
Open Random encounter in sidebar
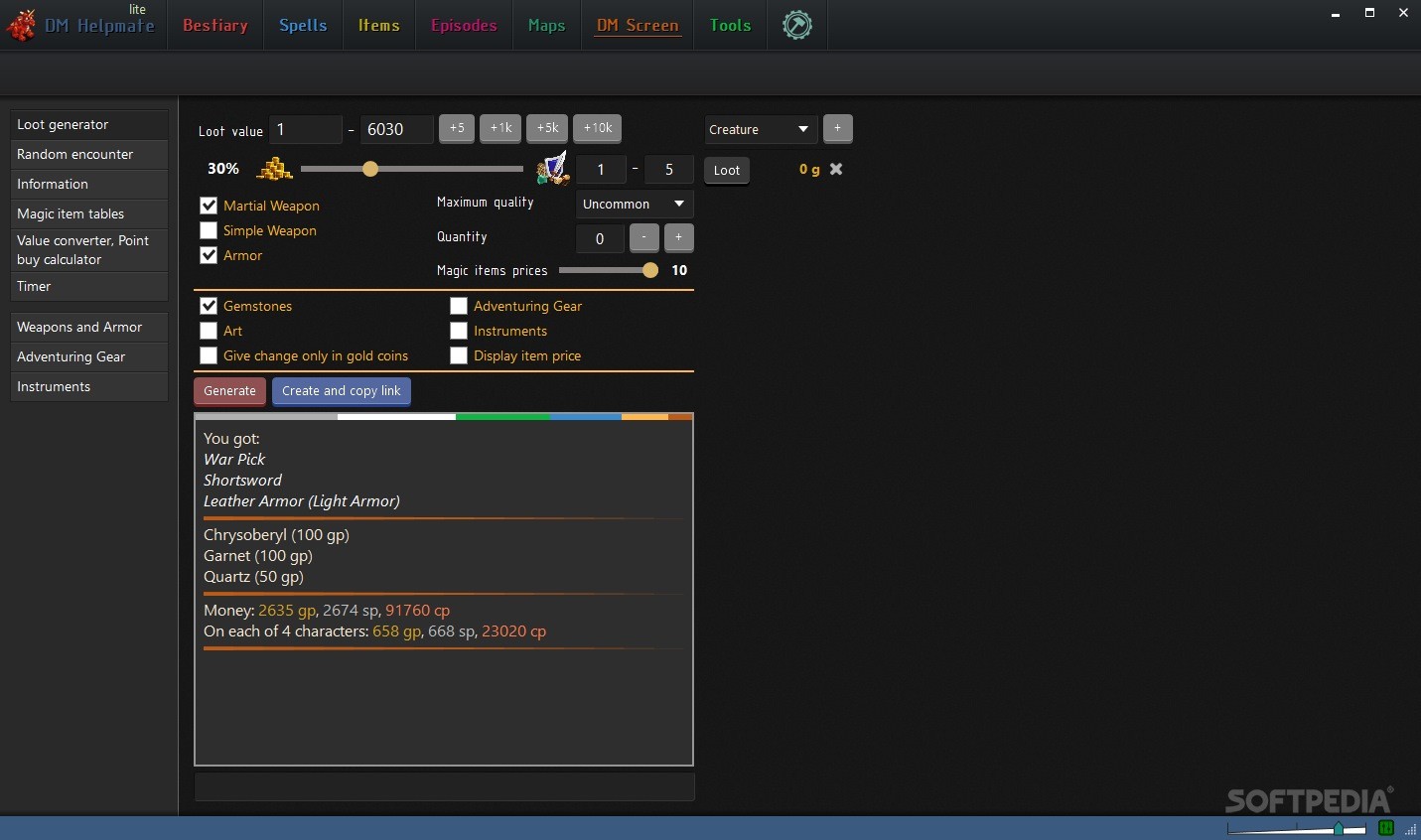tap(88, 154)
